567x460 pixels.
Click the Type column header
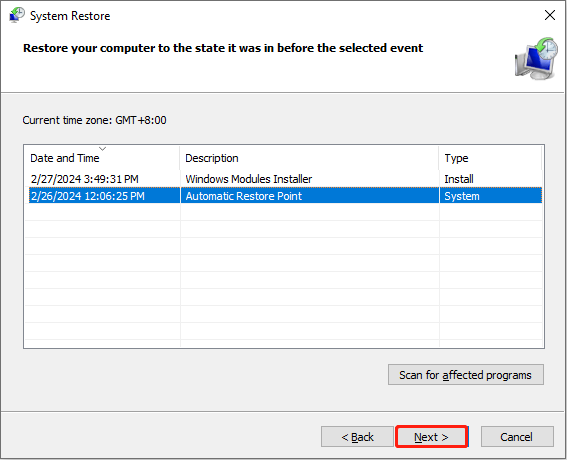pos(491,158)
